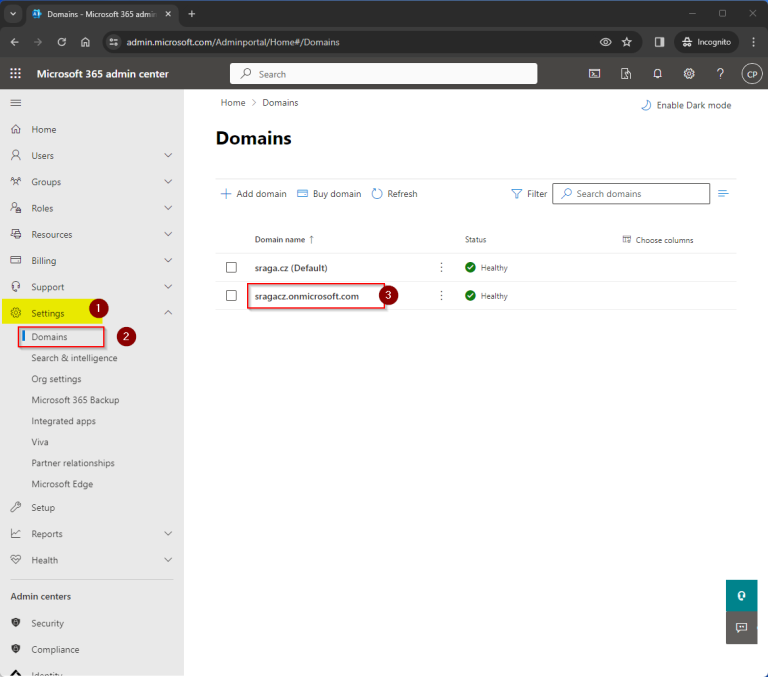Image resolution: width=768 pixels, height=677 pixels.
Task: Open new browser tab plus icon
Action: [192, 14]
